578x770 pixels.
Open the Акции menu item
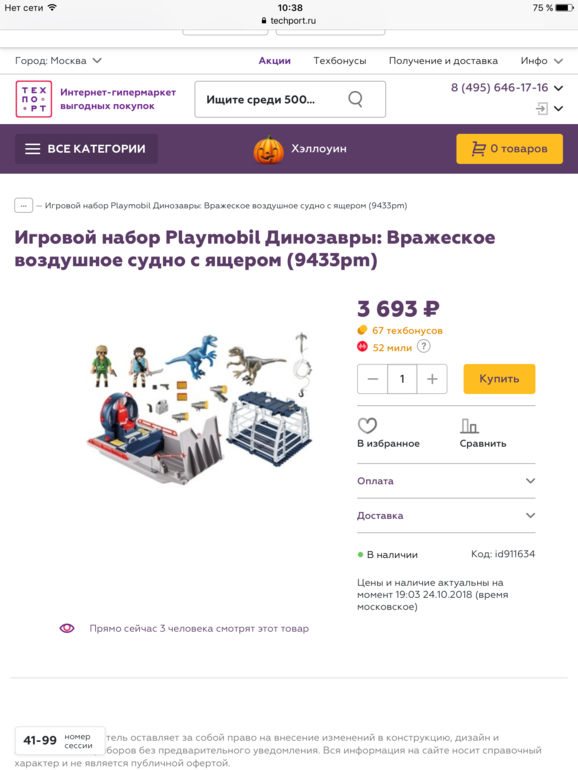point(275,61)
